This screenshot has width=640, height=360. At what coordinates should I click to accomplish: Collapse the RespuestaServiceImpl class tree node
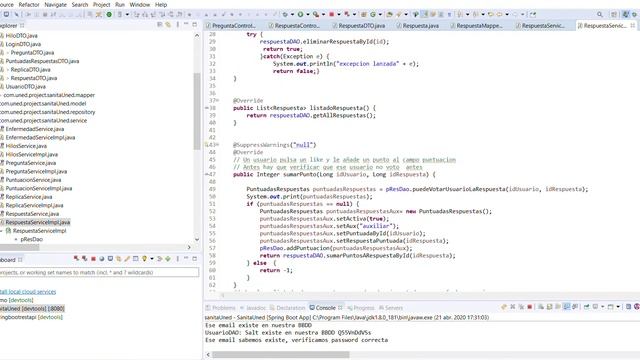pyautogui.click(x=2, y=231)
